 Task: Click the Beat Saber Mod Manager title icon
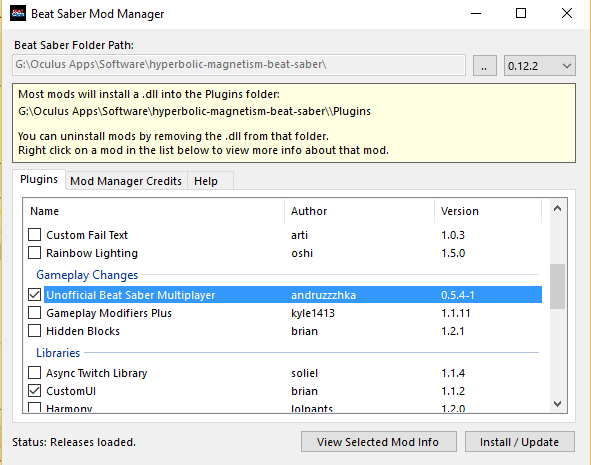pos(18,14)
